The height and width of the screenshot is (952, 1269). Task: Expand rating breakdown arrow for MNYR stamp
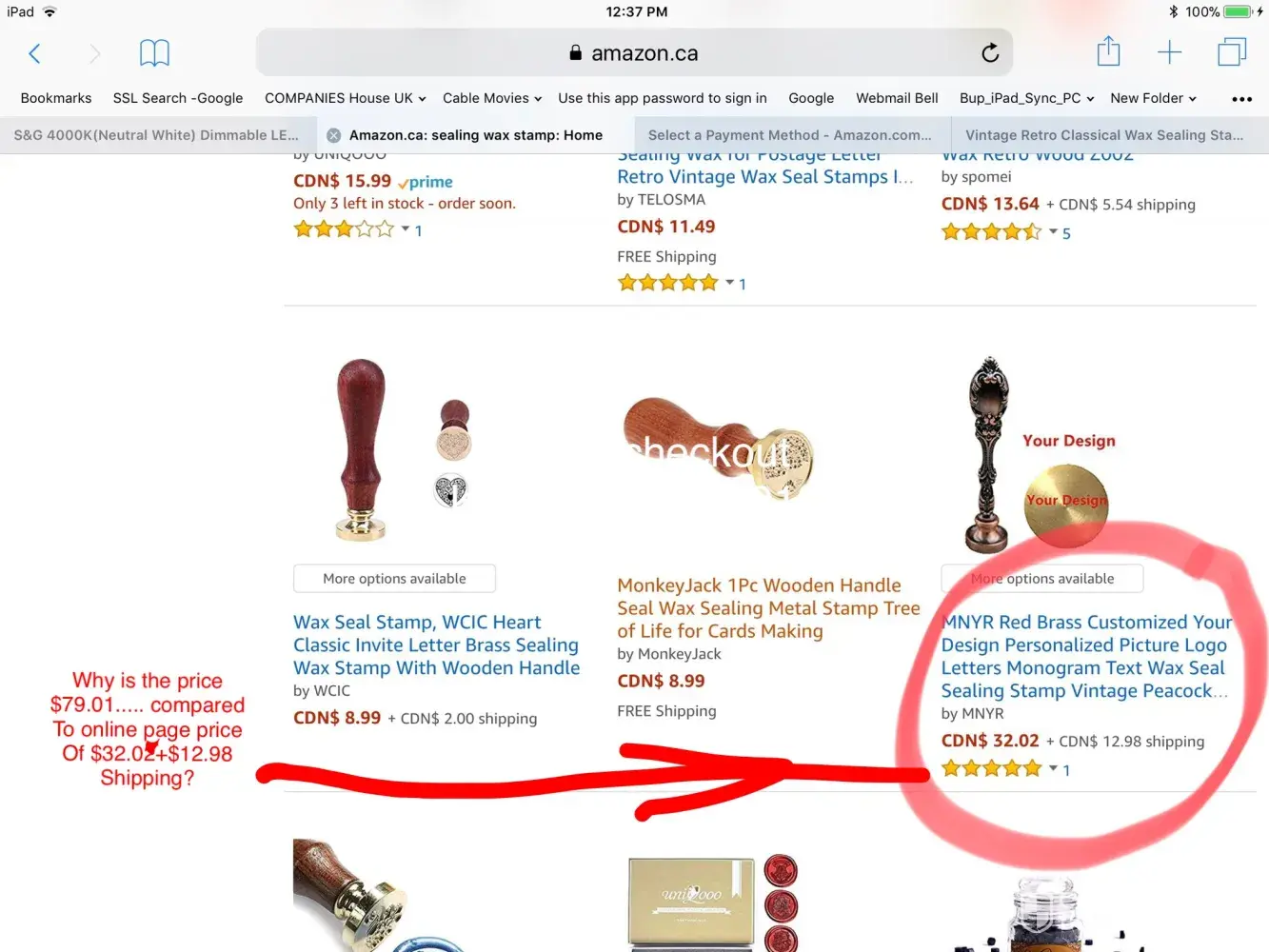(x=1054, y=768)
